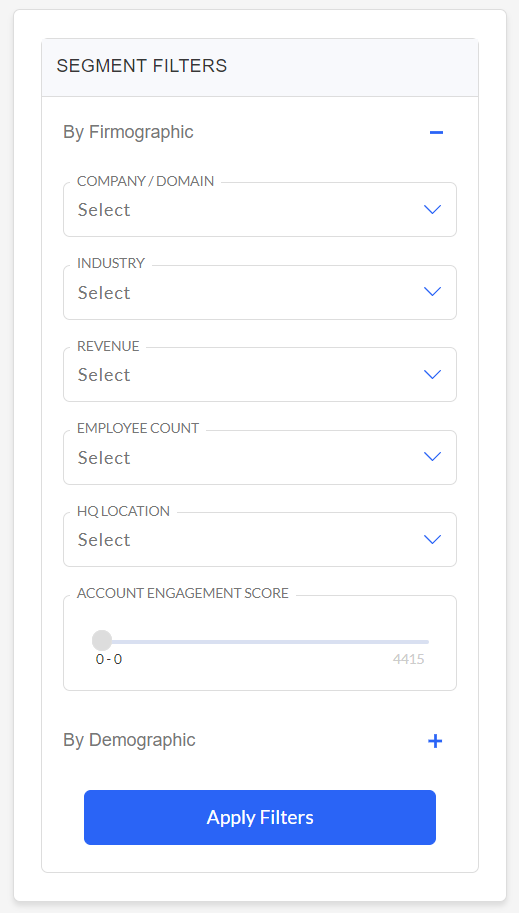Click the engagement score slider handle
This screenshot has width=519, height=913.
coord(102,640)
